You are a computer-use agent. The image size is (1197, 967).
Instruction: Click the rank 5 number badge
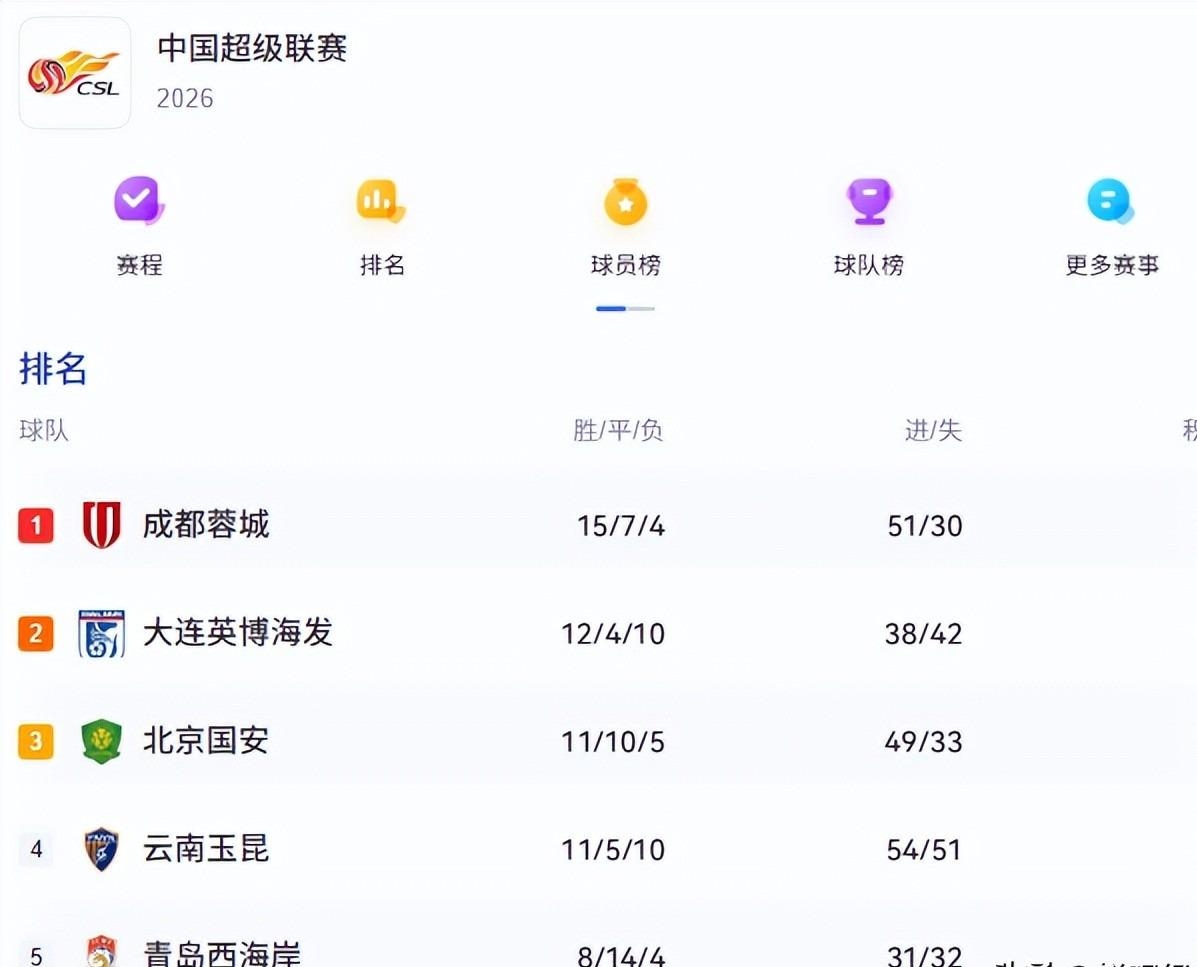tap(36, 955)
